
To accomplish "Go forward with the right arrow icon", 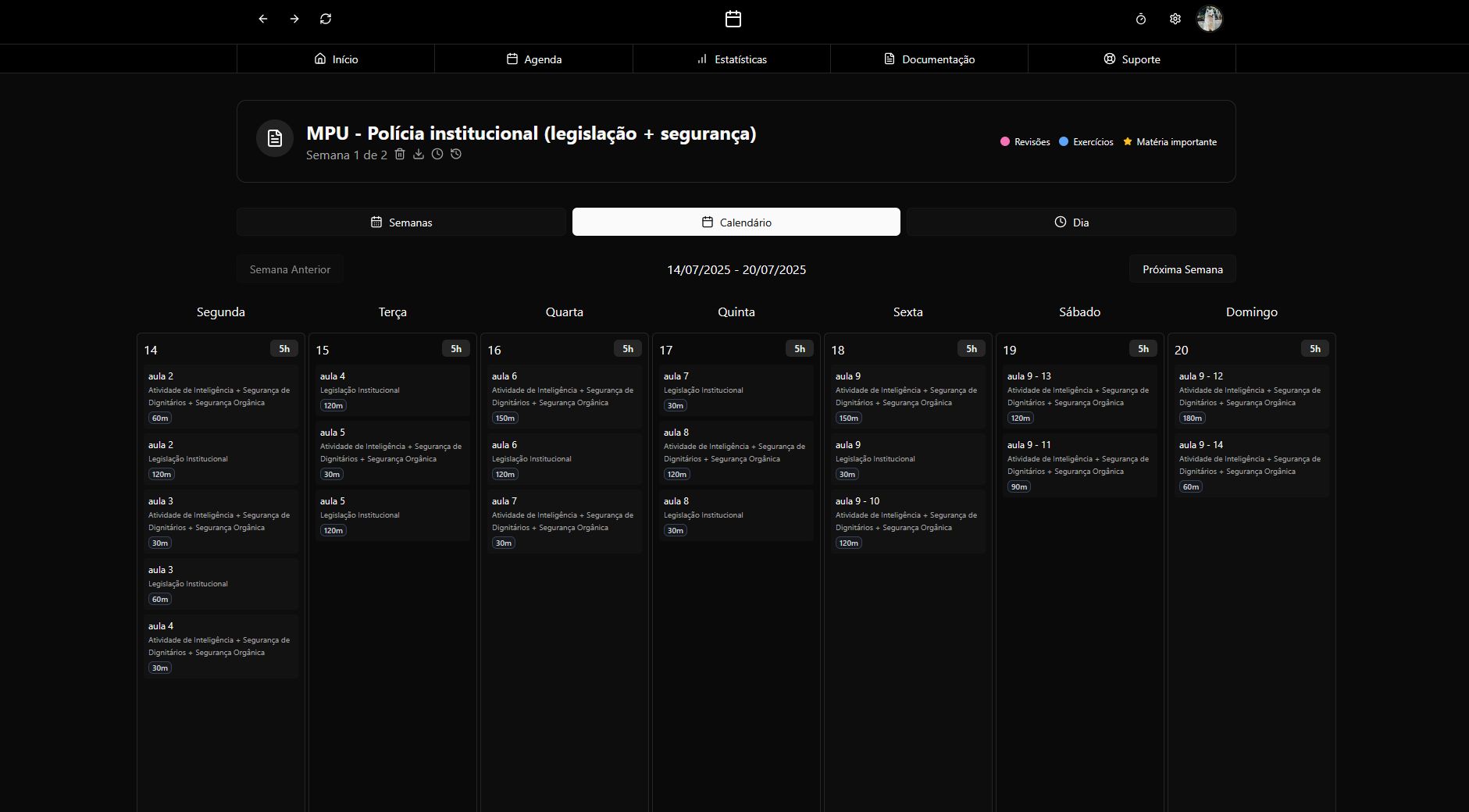I will (294, 19).
